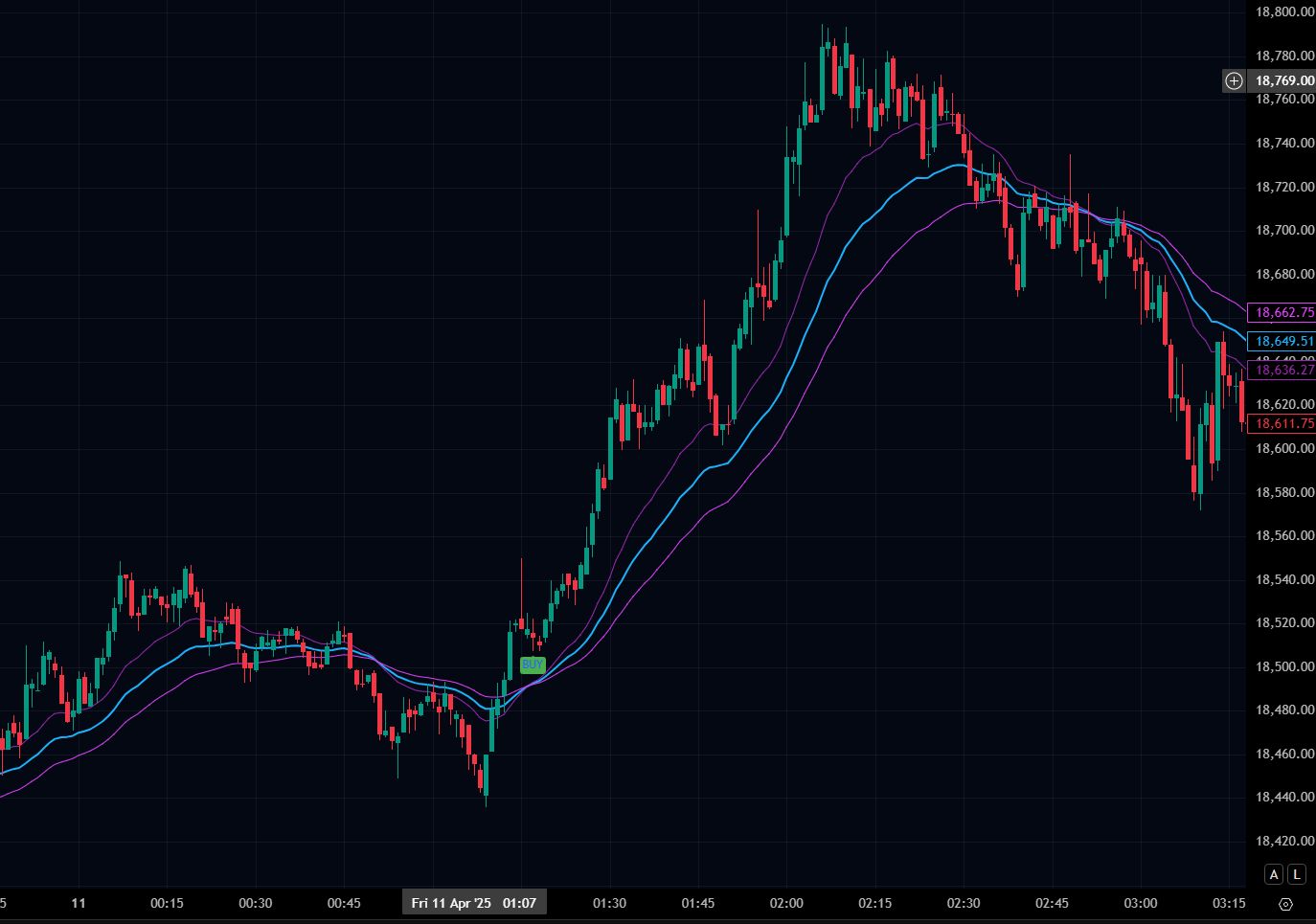Click the 18,700.00 price scale label
This screenshot has height=924, width=1316.
(1283, 230)
